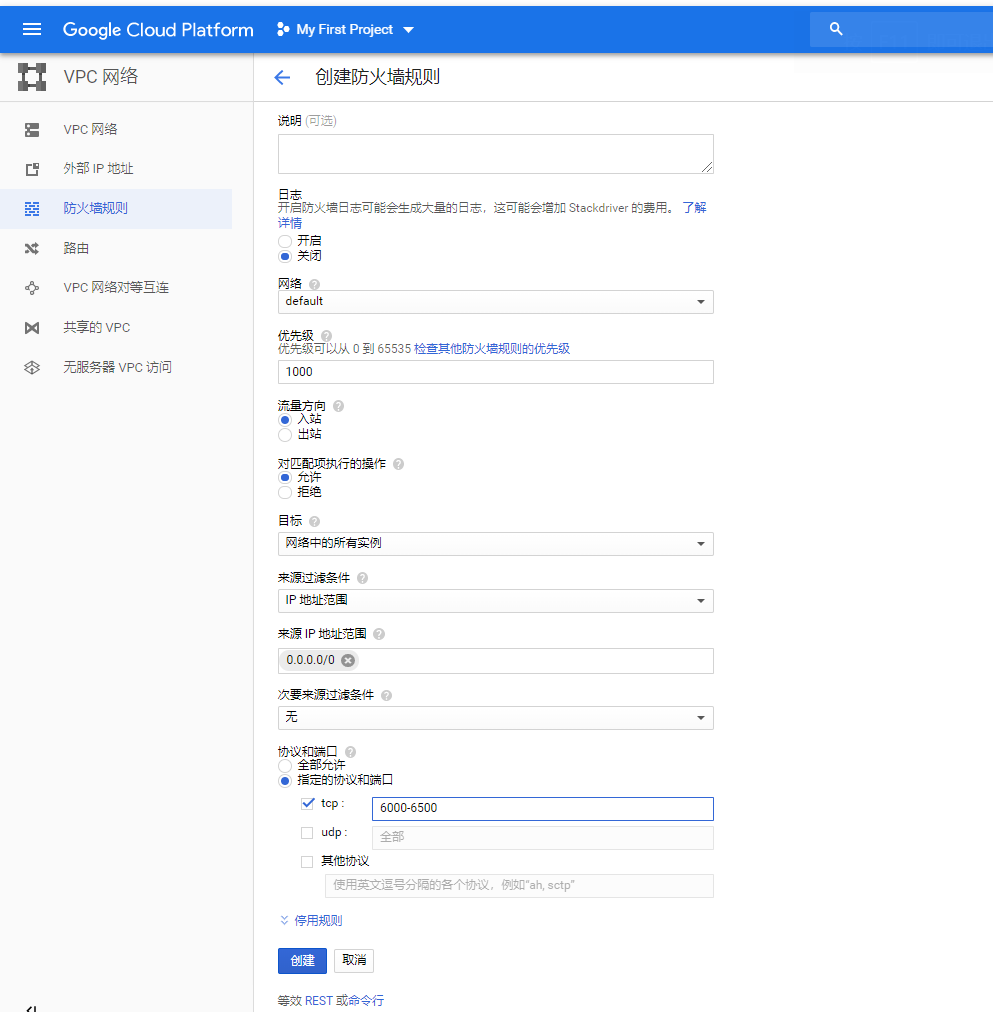993x1012 pixels.
Task: Click the 防火墙规则 sidebar icon
Action: 32,208
